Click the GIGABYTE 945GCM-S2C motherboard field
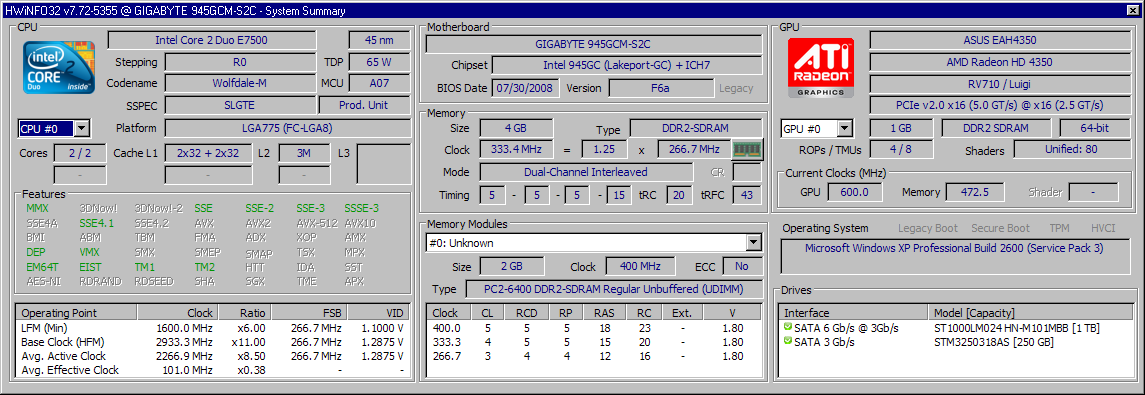 593,44
